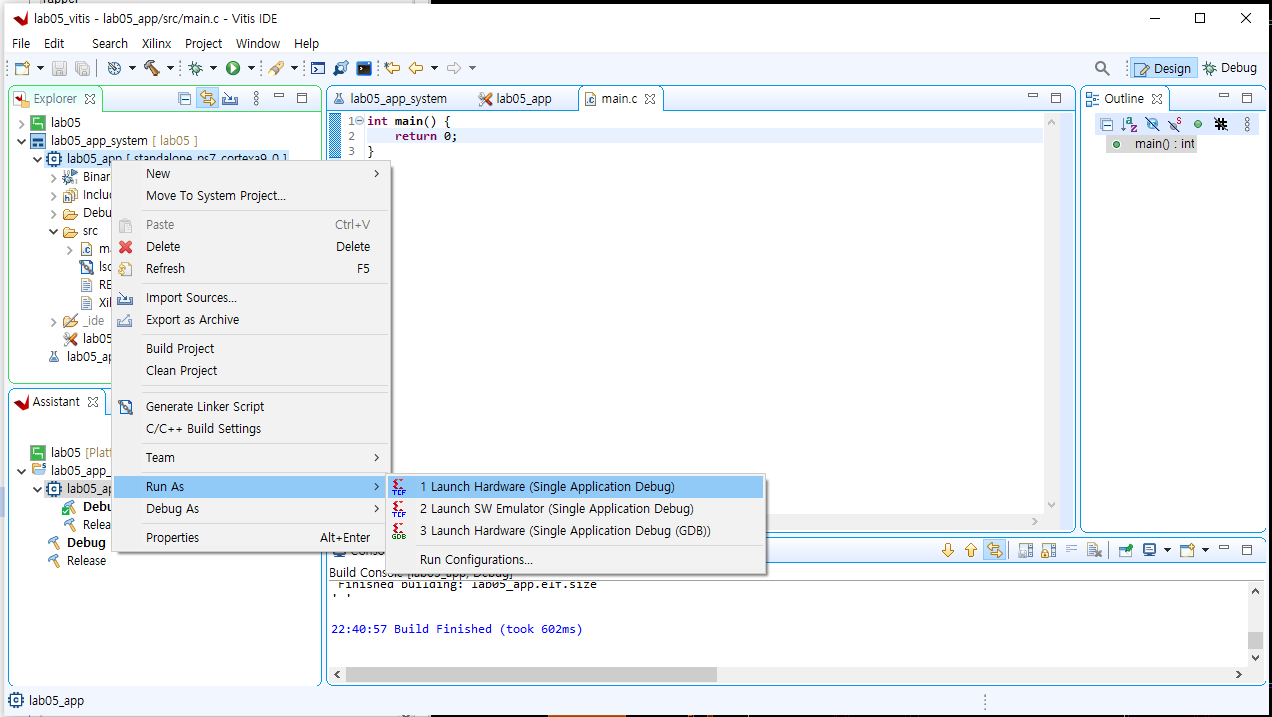This screenshot has width=1272, height=717.
Task: Toggle console Scroll Lock icon
Action: pyautogui.click(x=1048, y=550)
